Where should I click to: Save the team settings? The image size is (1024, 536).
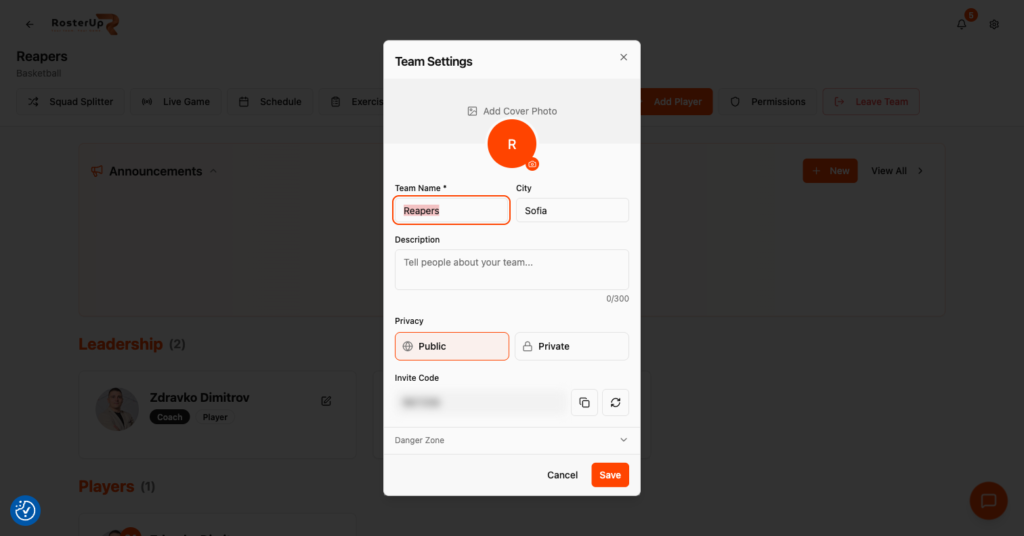(x=610, y=475)
